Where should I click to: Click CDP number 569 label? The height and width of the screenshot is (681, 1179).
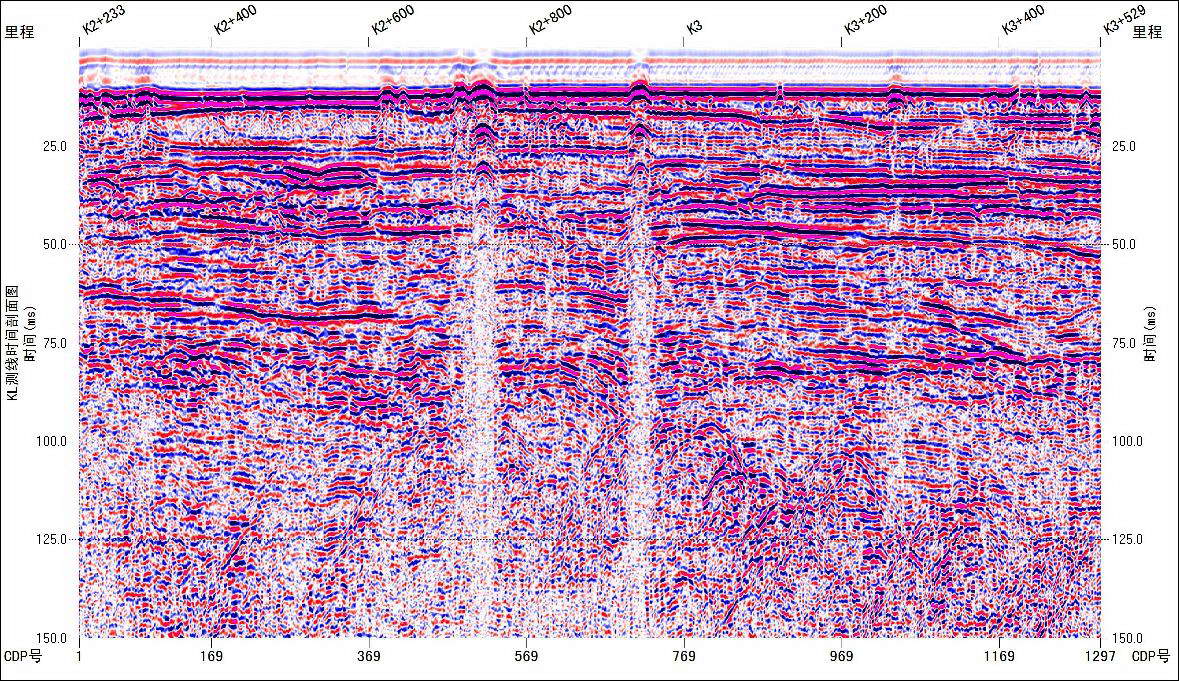[526, 656]
